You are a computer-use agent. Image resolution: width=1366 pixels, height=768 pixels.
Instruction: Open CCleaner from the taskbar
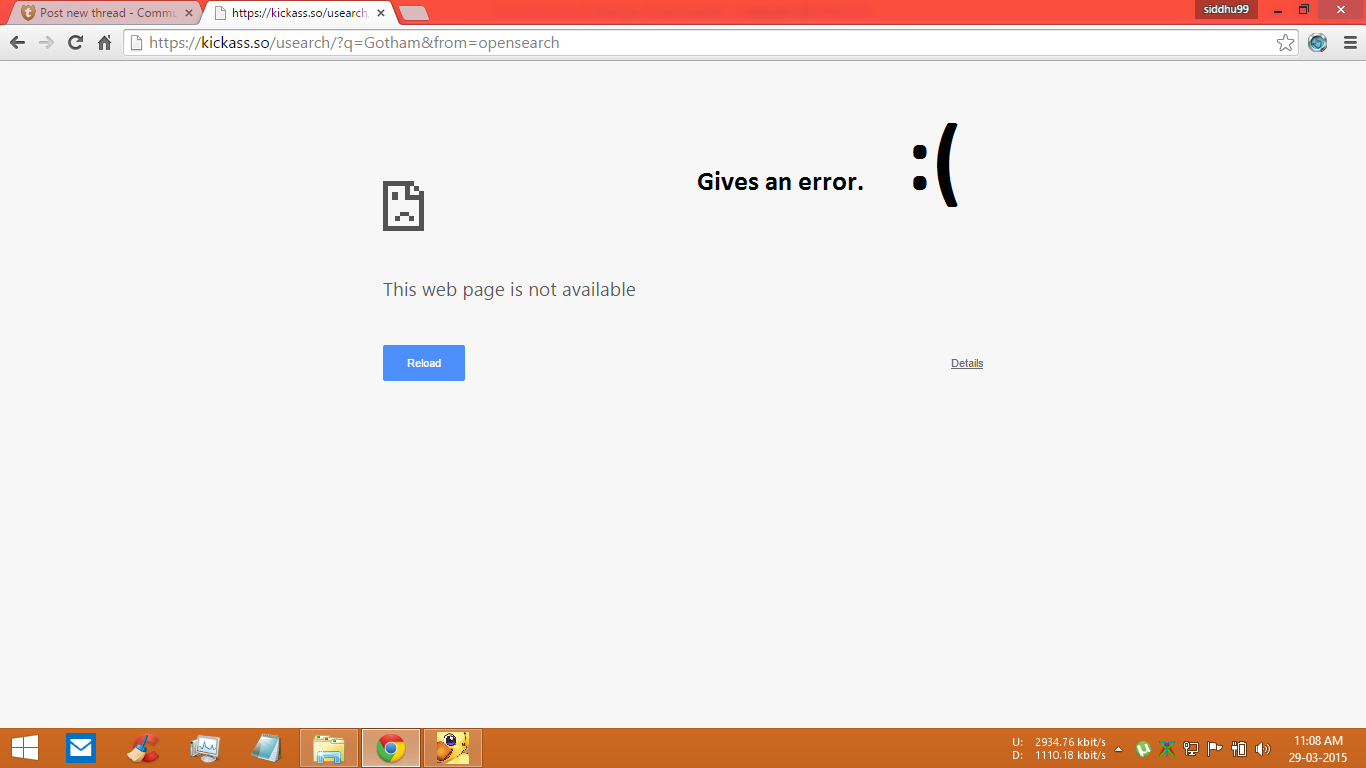(x=143, y=748)
